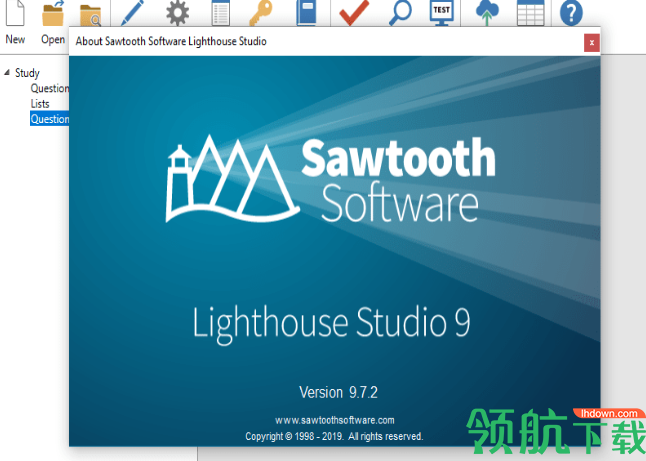Click the magnifying glass toolbar icon
The height and width of the screenshot is (461, 646).
[400, 13]
